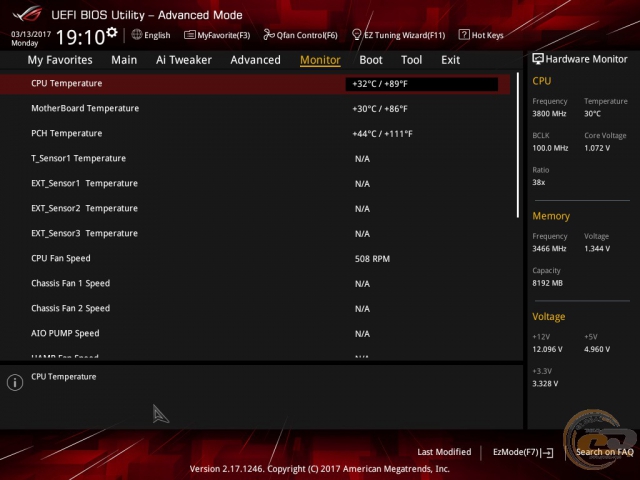
Task: Select PCH Temperature row
Action: pyautogui.click(x=255, y=133)
